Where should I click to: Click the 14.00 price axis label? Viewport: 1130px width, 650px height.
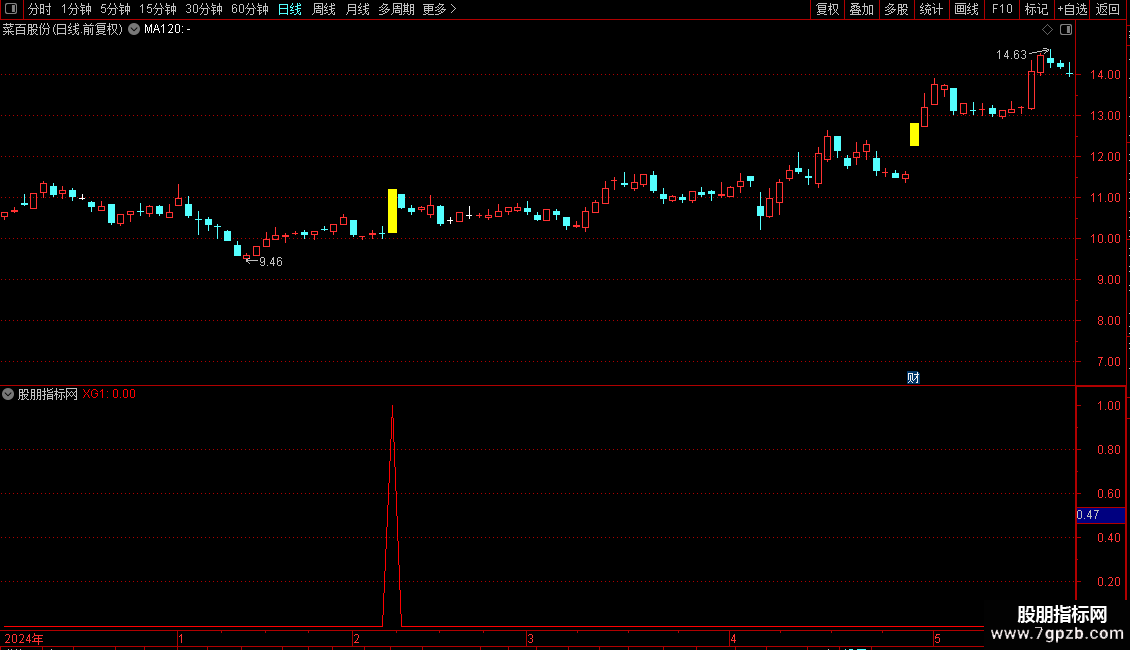click(x=1105, y=75)
